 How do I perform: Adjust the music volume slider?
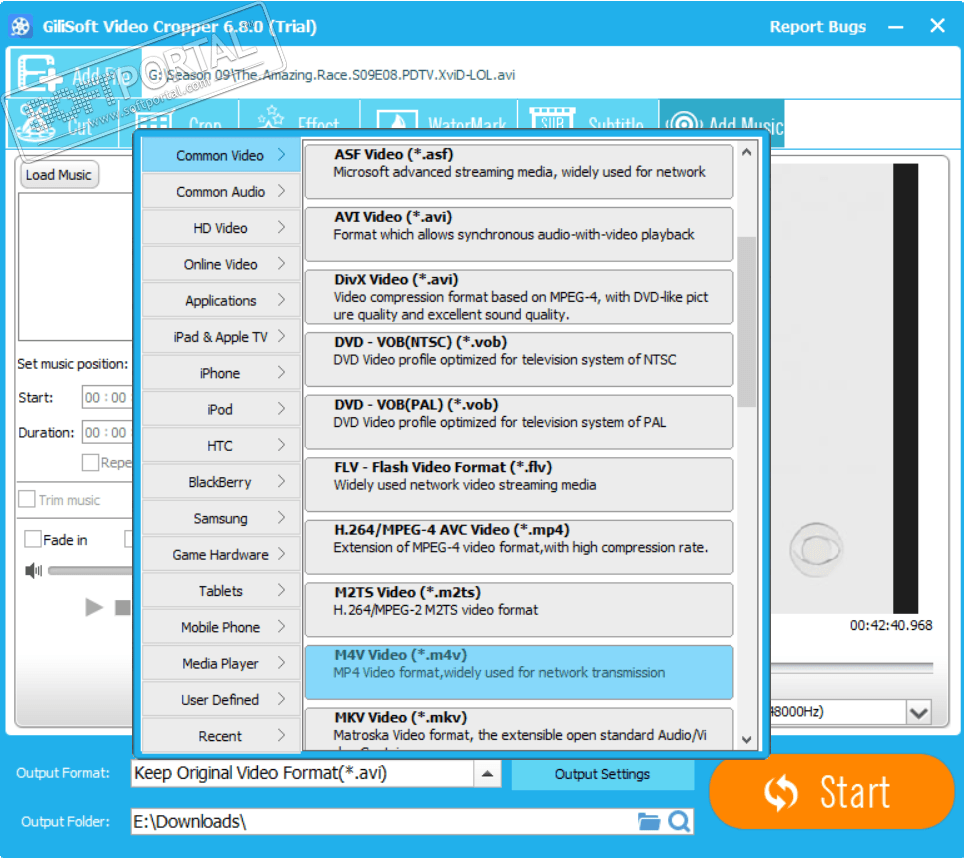point(90,571)
